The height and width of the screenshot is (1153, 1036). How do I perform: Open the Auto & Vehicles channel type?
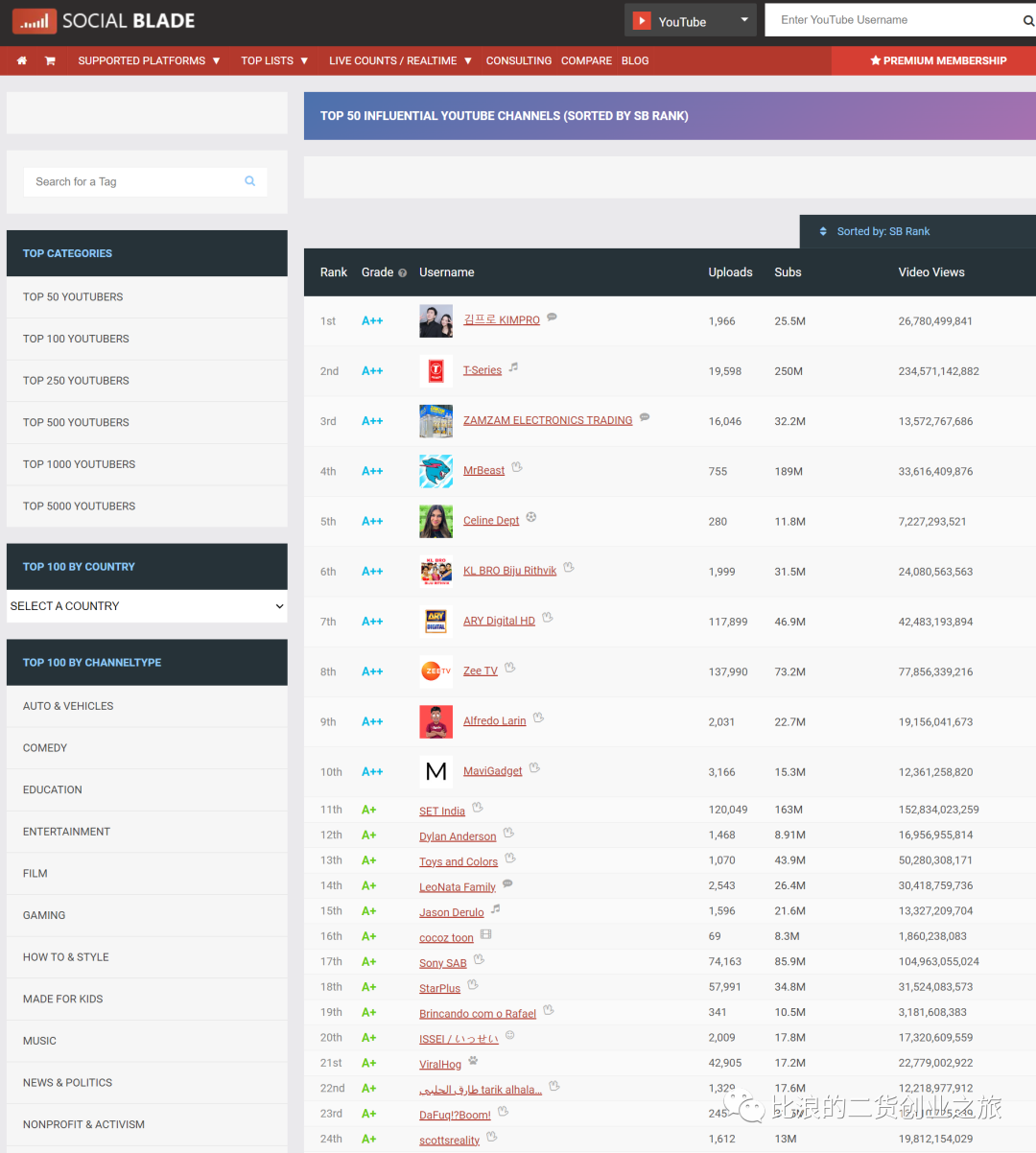[147, 706]
